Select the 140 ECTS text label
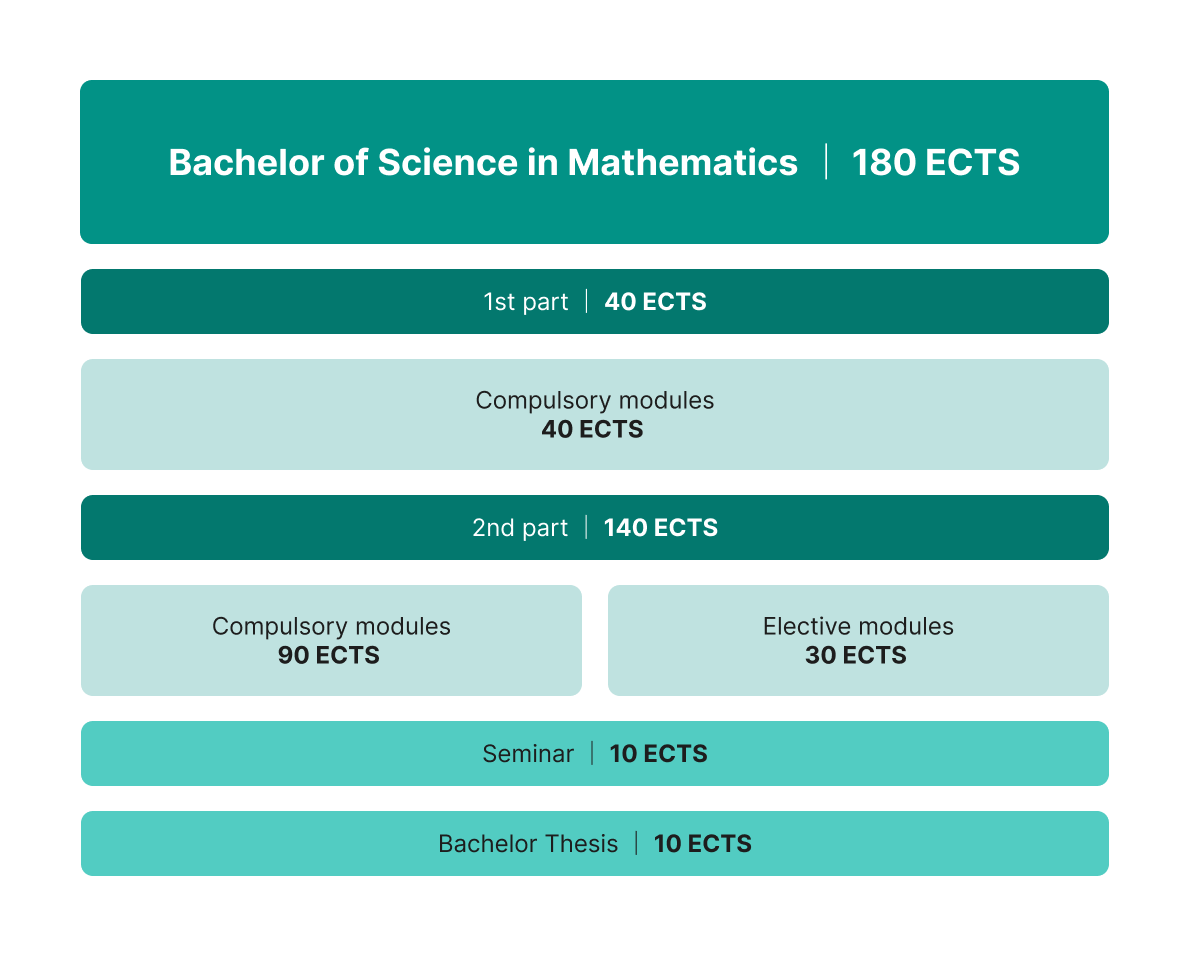The height and width of the screenshot is (956, 1189). tap(660, 528)
